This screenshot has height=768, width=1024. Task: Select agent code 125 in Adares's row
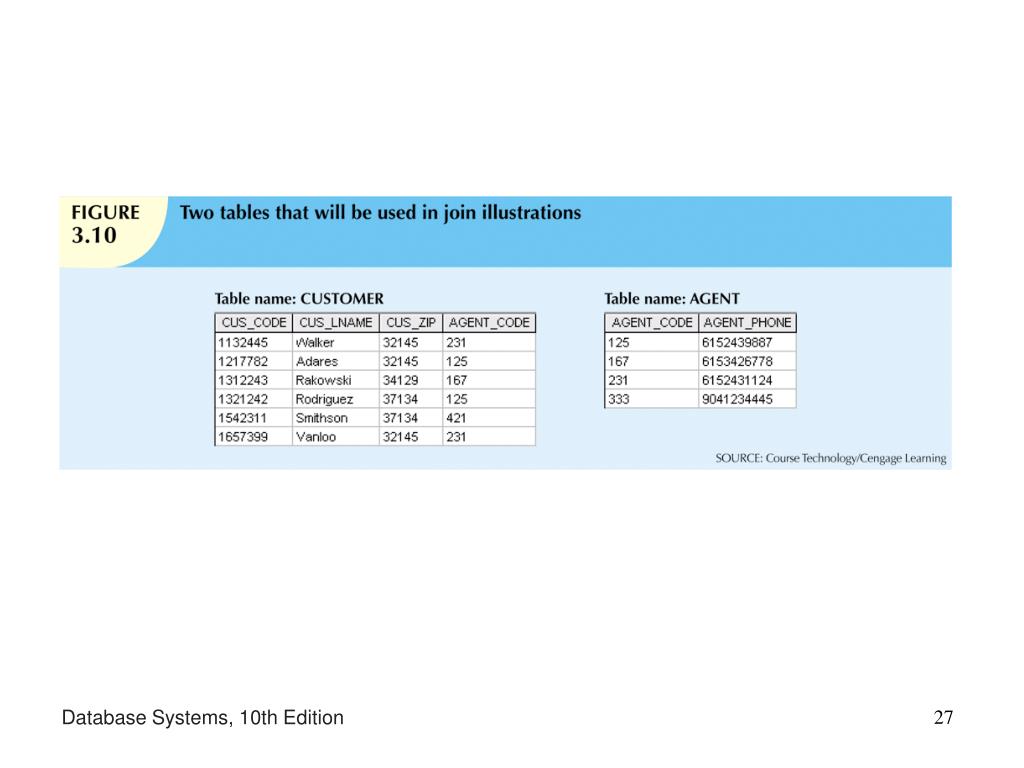click(x=489, y=361)
